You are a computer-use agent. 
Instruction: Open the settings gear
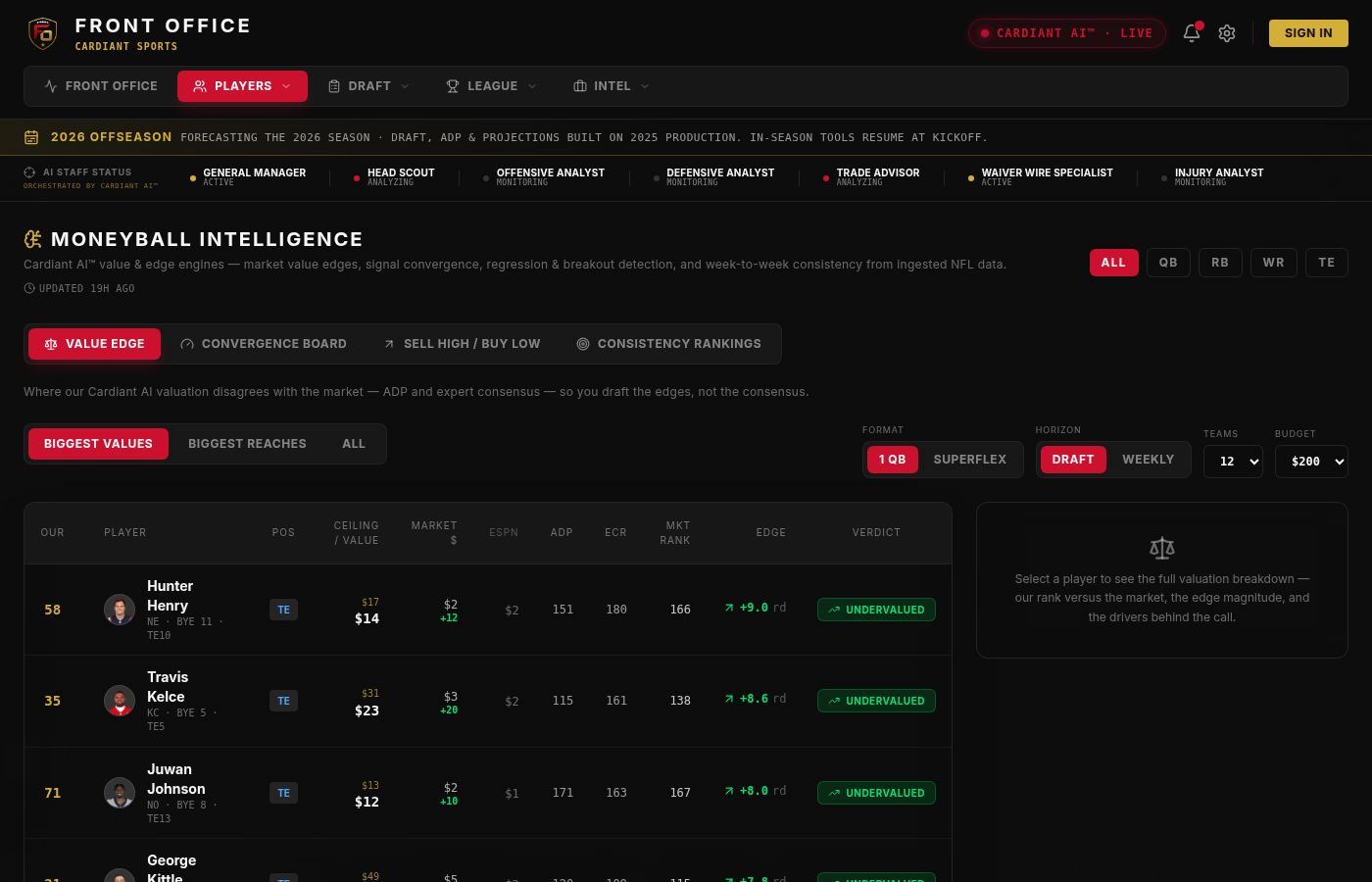pyautogui.click(x=1227, y=33)
